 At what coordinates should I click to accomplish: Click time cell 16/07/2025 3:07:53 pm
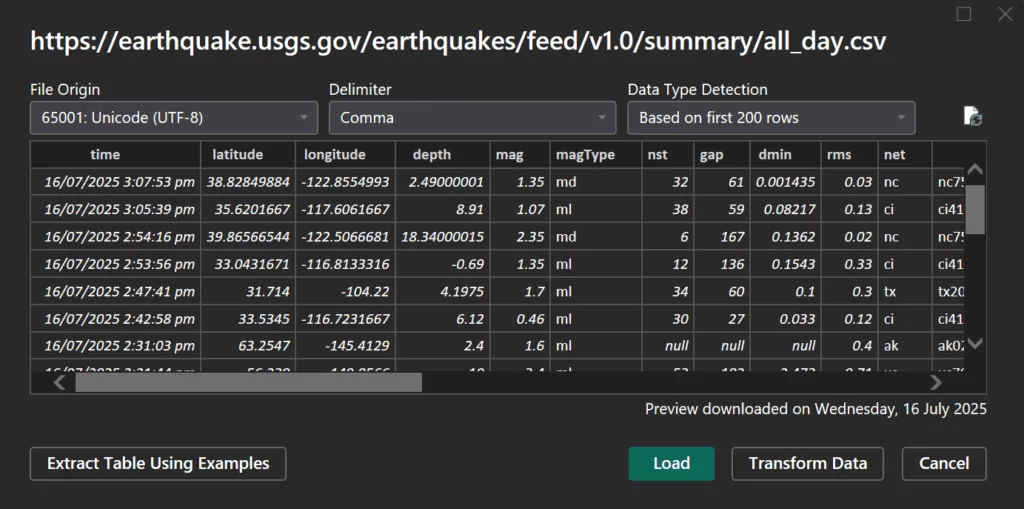tap(116, 182)
